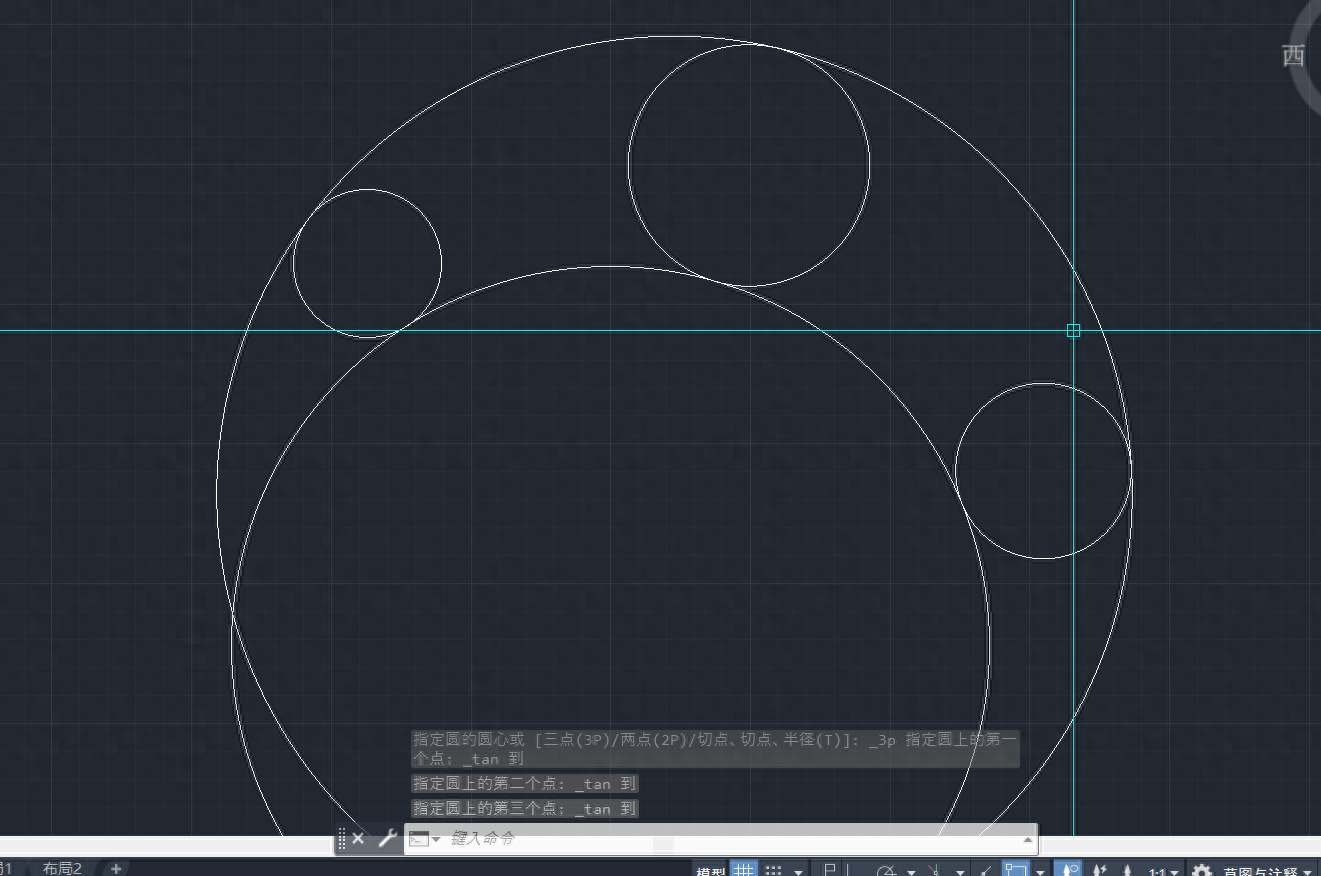Switch to the 布局2 layout tab
This screenshot has width=1321, height=876.
point(62,868)
